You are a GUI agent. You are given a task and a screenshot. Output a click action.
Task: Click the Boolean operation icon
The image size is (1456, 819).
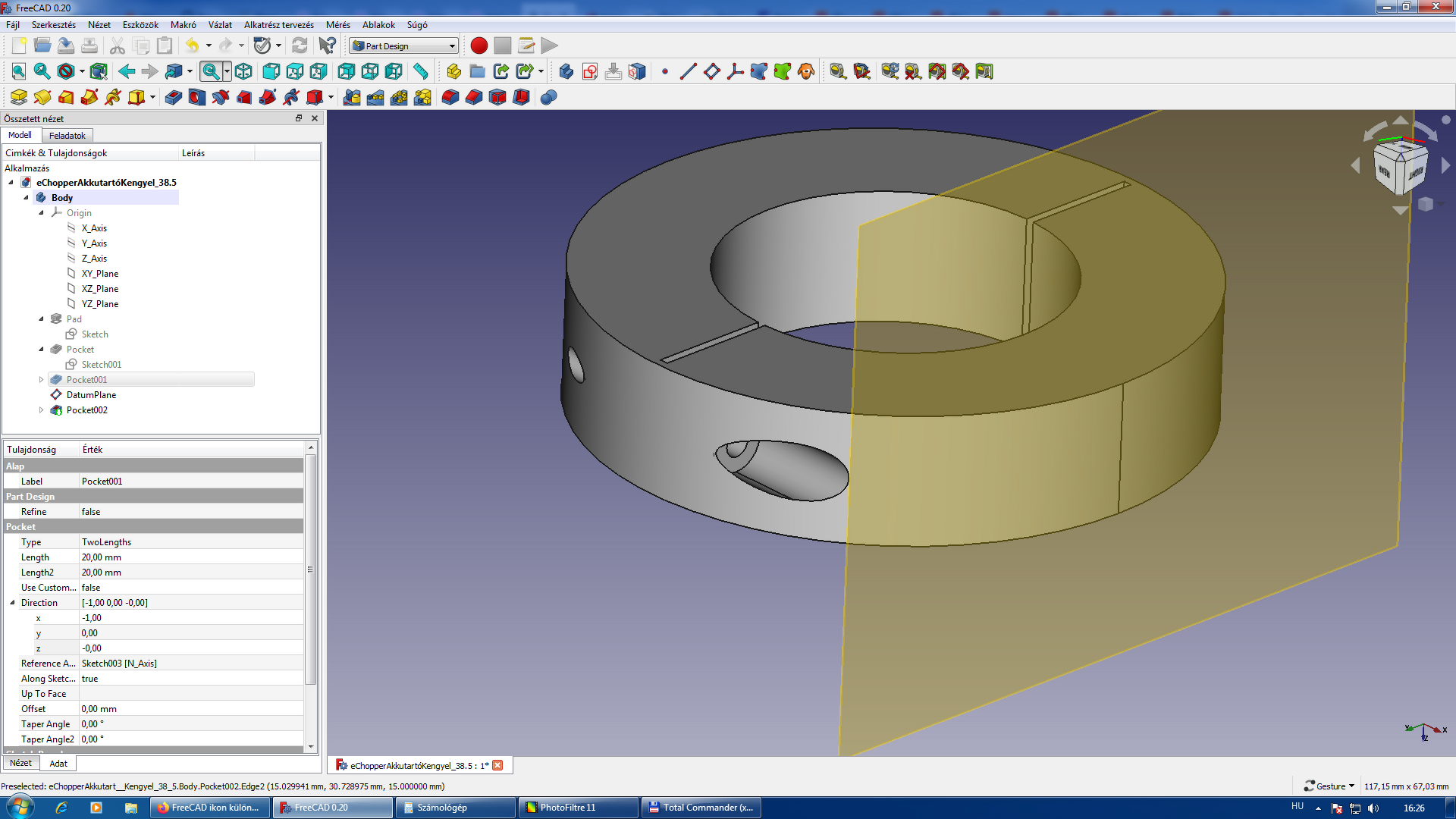549,97
